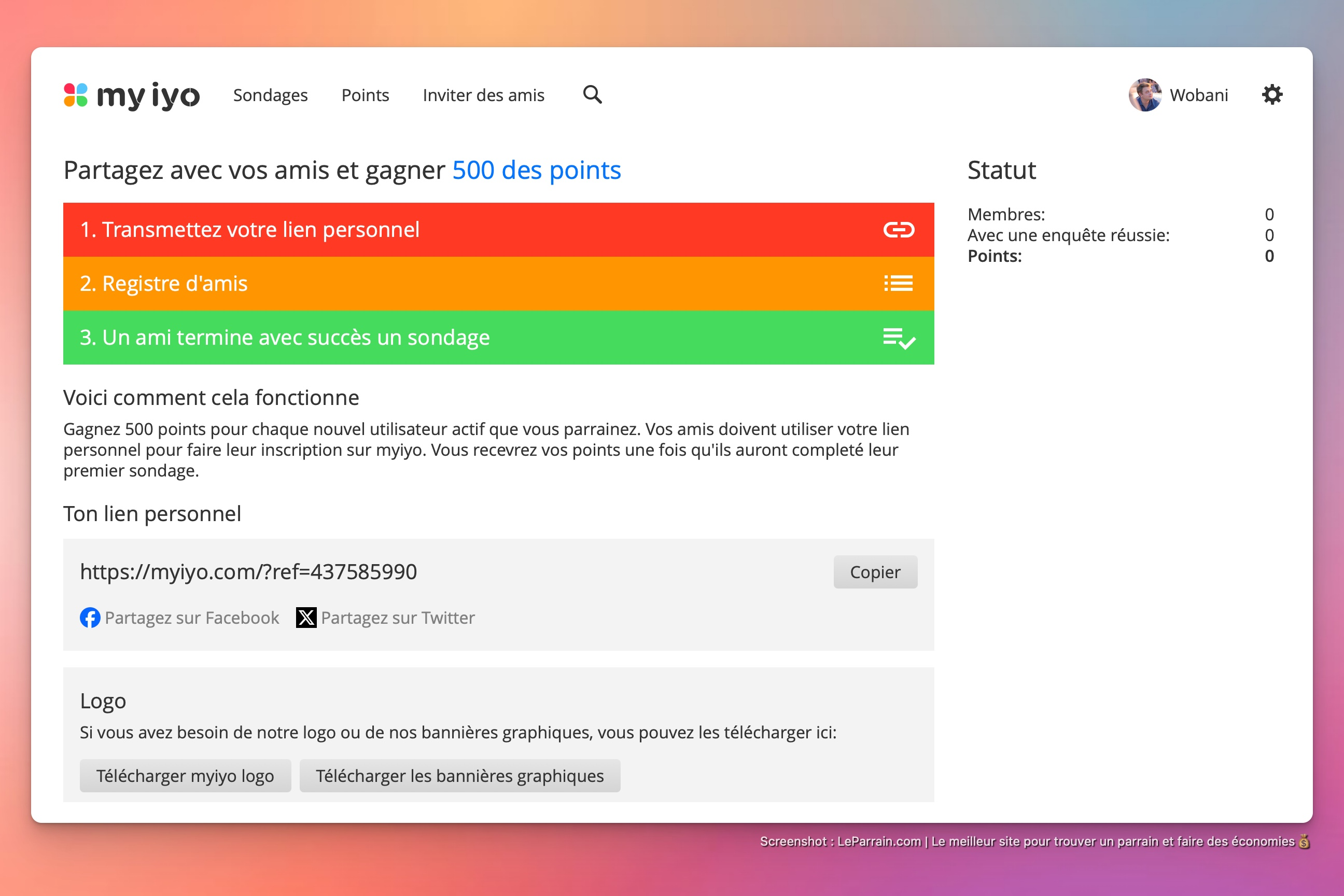
Task: Expand 'Transmettez votre lien personnel' section
Action: pos(250,230)
